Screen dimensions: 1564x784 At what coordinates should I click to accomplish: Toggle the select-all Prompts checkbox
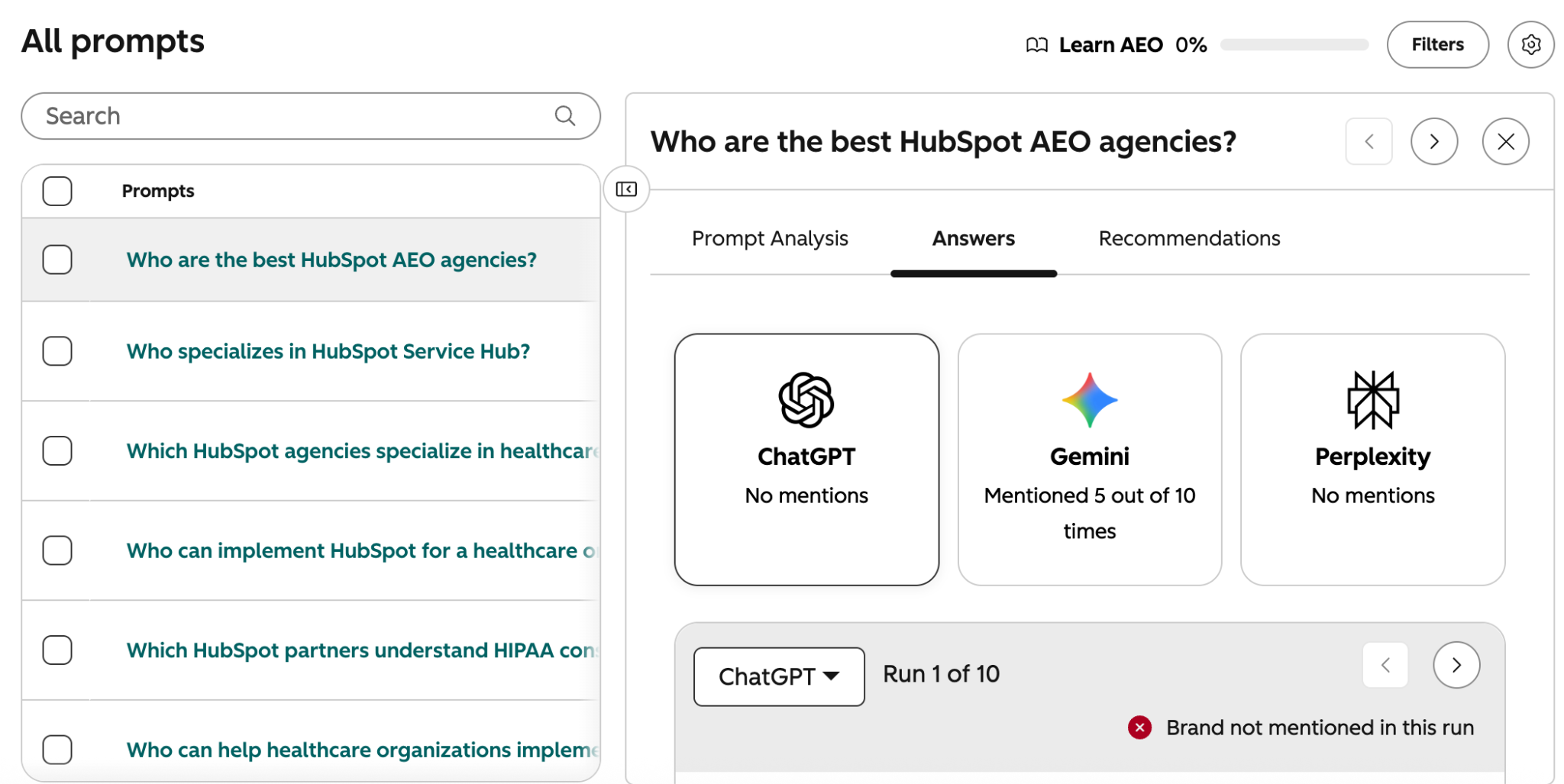57,191
